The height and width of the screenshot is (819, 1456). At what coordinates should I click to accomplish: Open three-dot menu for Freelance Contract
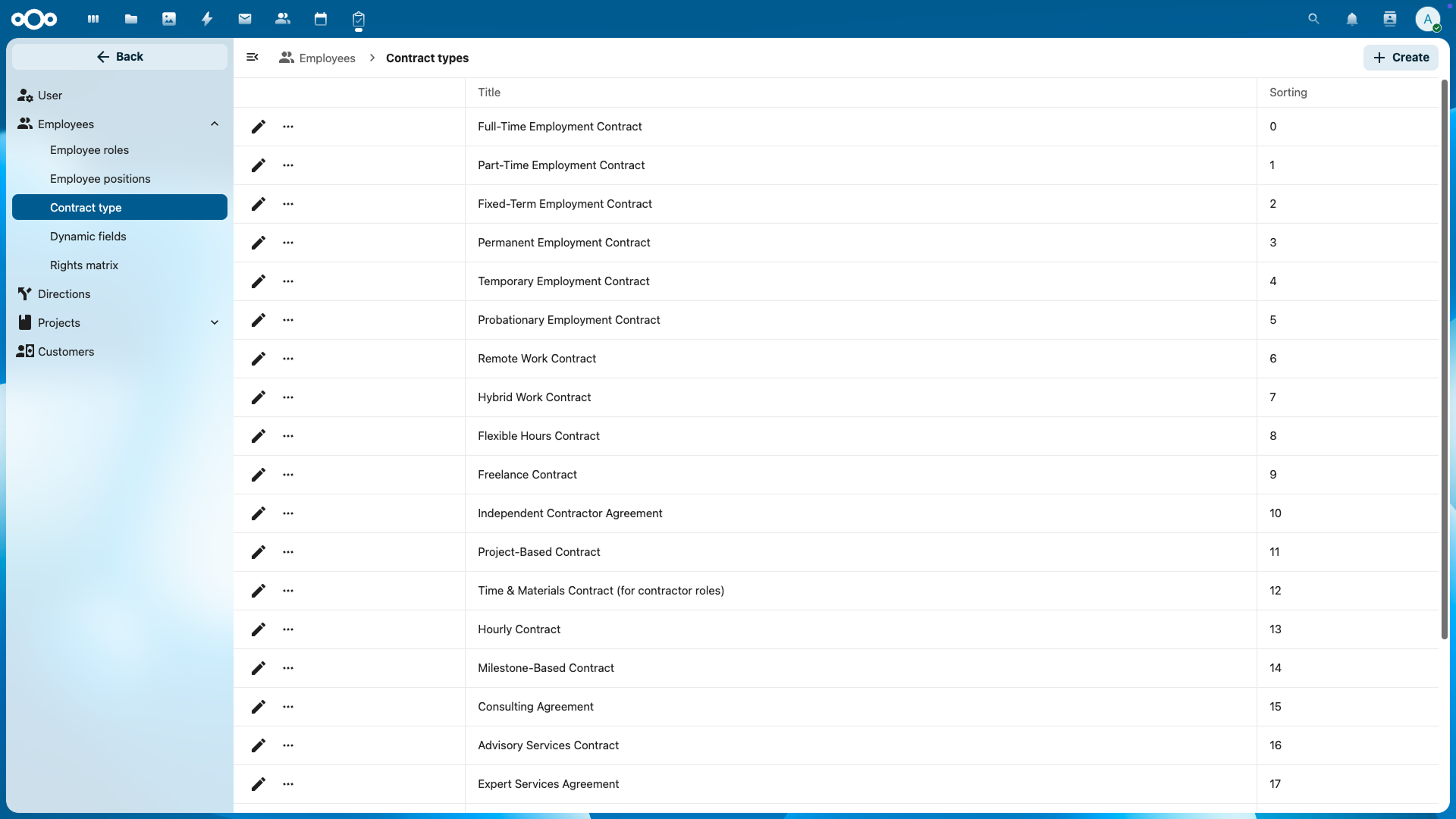[x=288, y=475]
